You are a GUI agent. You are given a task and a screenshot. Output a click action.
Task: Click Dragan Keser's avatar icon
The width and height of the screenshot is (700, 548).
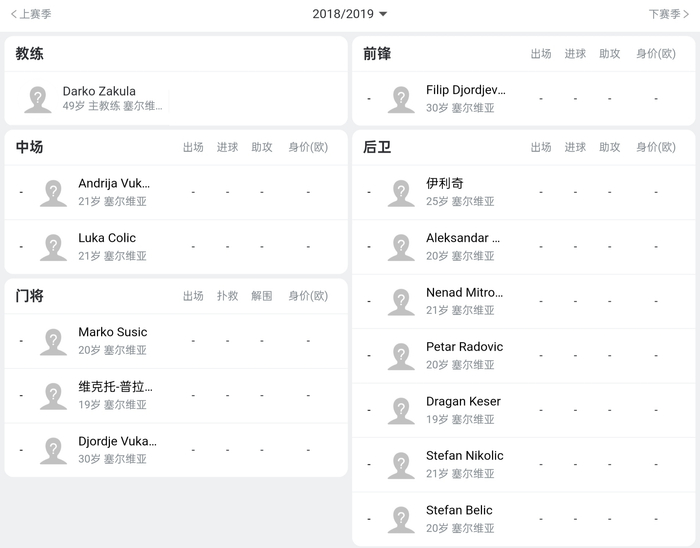point(401,410)
